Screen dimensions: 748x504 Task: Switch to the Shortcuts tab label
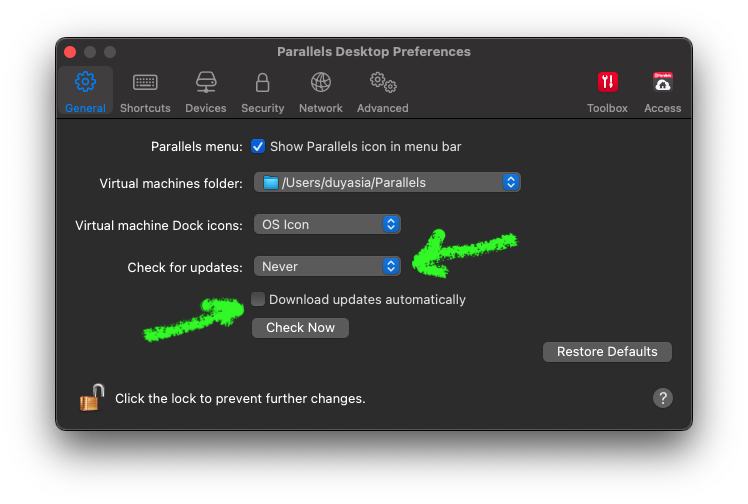[145, 108]
